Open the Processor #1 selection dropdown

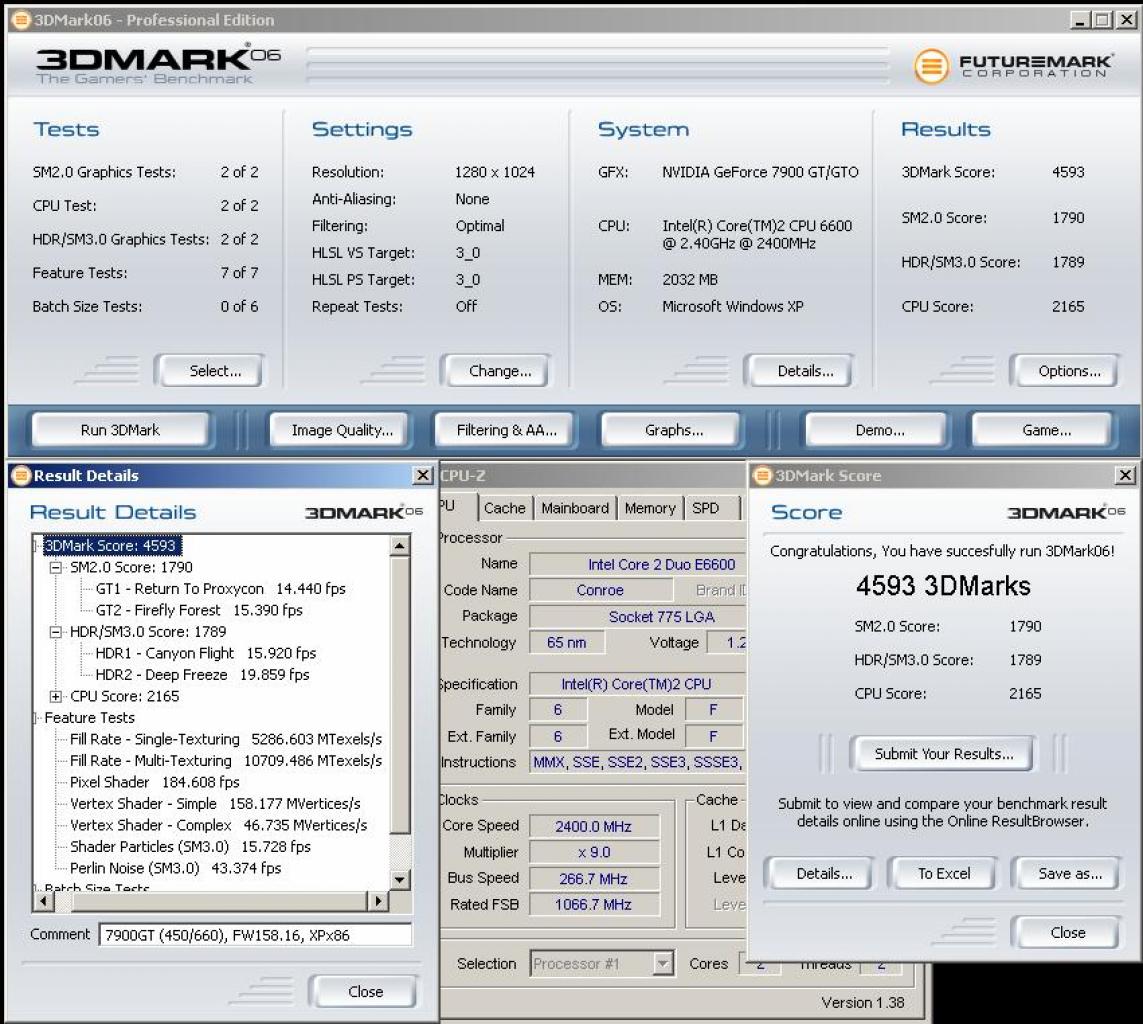(x=662, y=964)
